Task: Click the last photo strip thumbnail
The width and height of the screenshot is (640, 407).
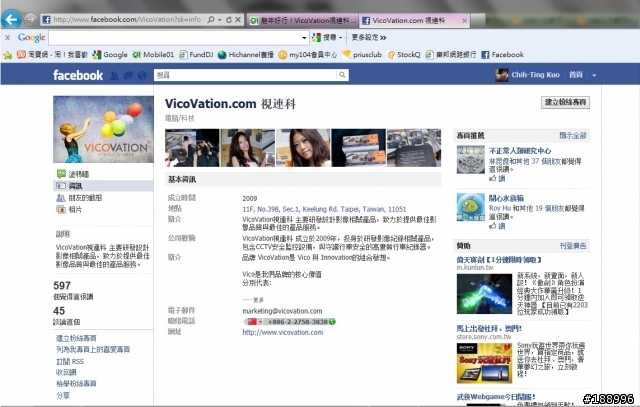Action: coord(414,148)
